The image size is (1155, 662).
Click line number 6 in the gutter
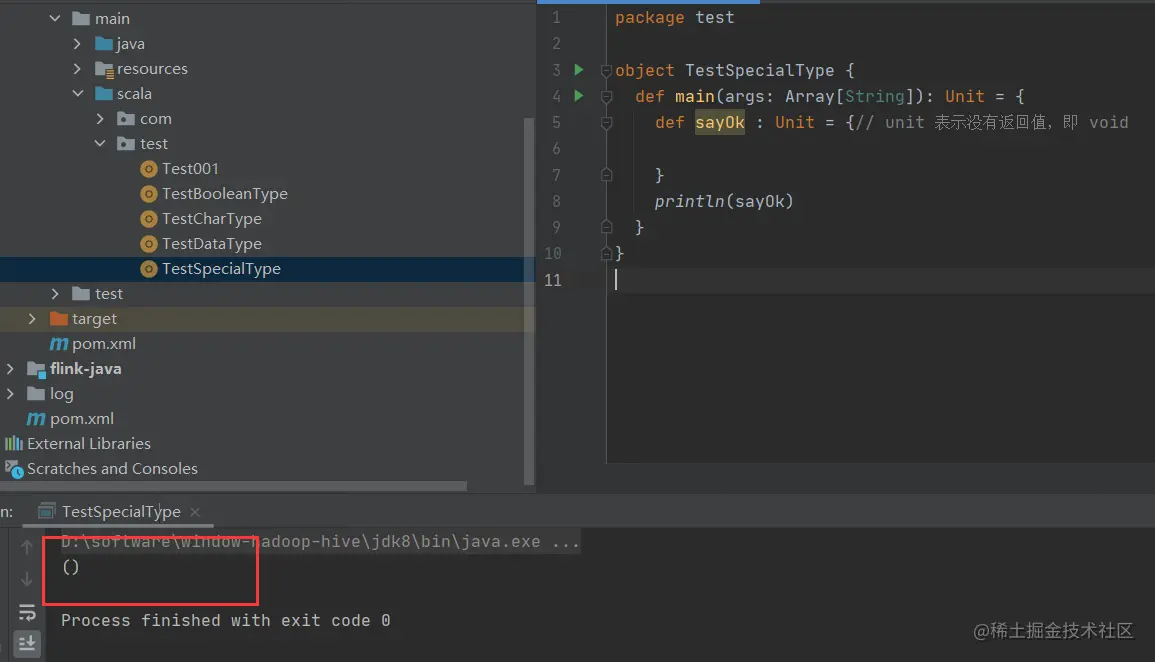[556, 149]
